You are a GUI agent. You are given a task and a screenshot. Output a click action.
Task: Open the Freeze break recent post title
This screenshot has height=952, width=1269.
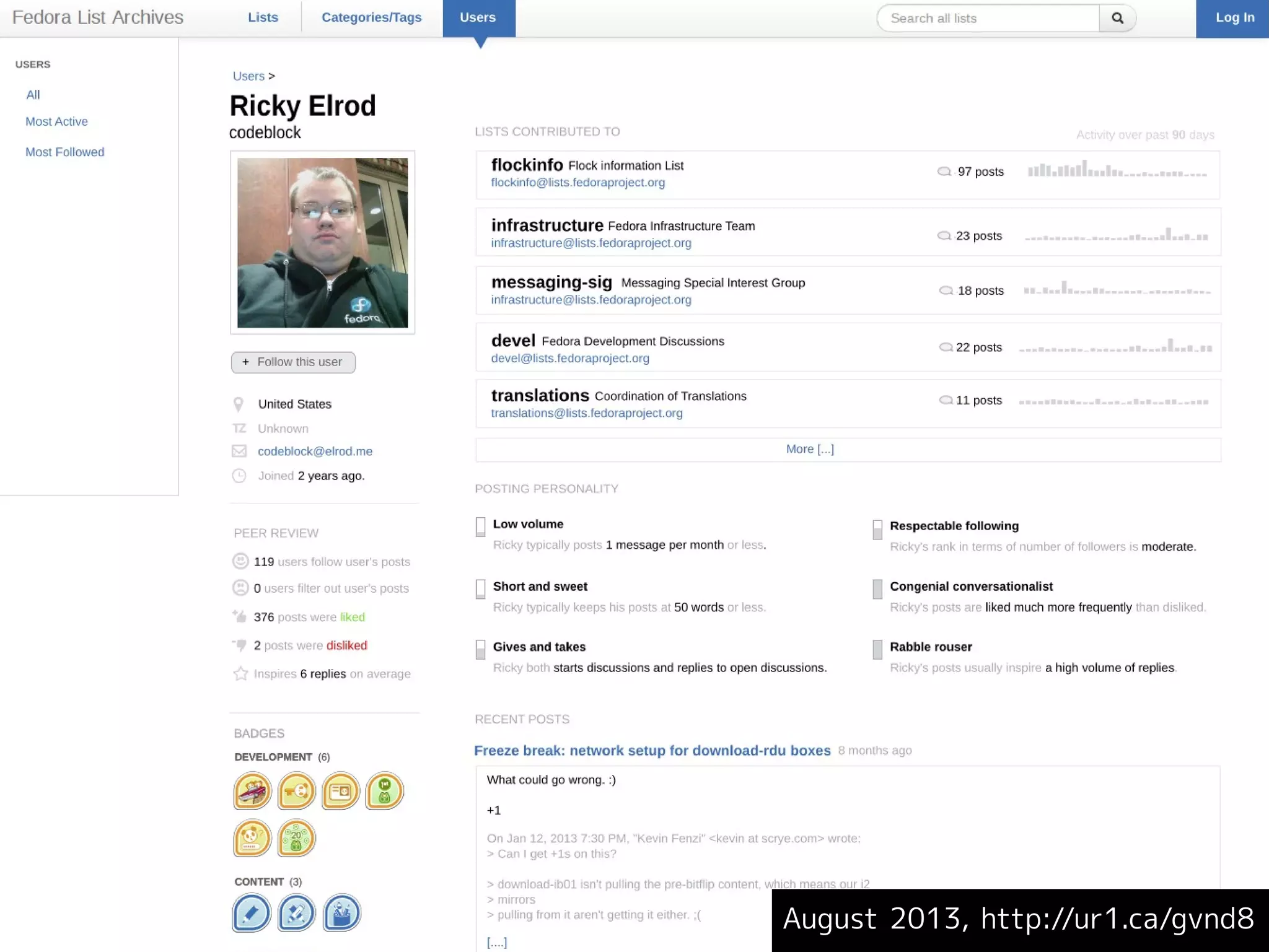point(652,751)
